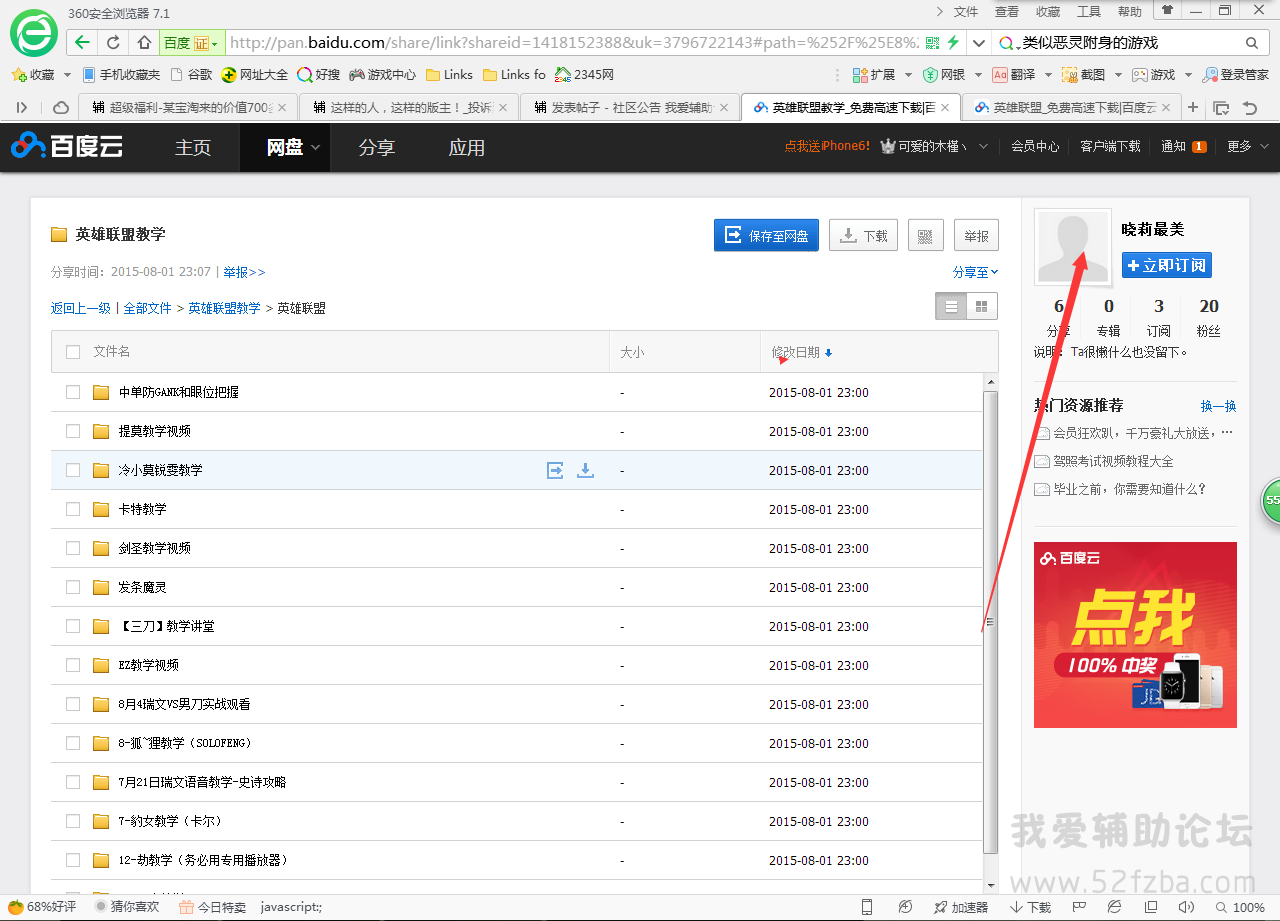Open the 主页 navigation tab
1280x921 pixels.
(x=193, y=147)
